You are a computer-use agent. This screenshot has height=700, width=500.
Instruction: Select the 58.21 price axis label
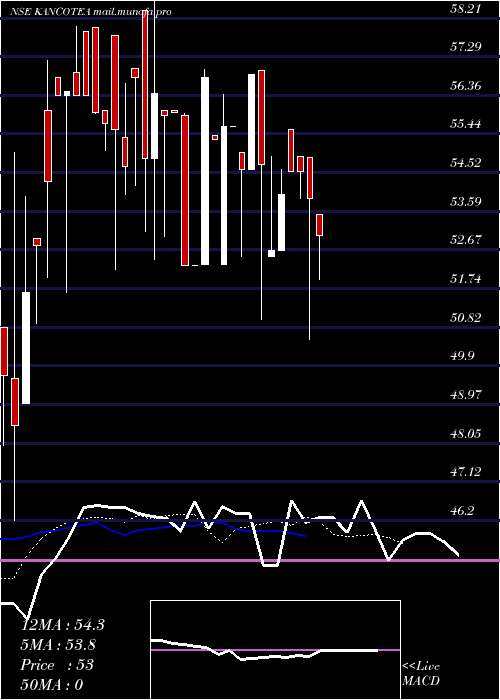[466, 8]
